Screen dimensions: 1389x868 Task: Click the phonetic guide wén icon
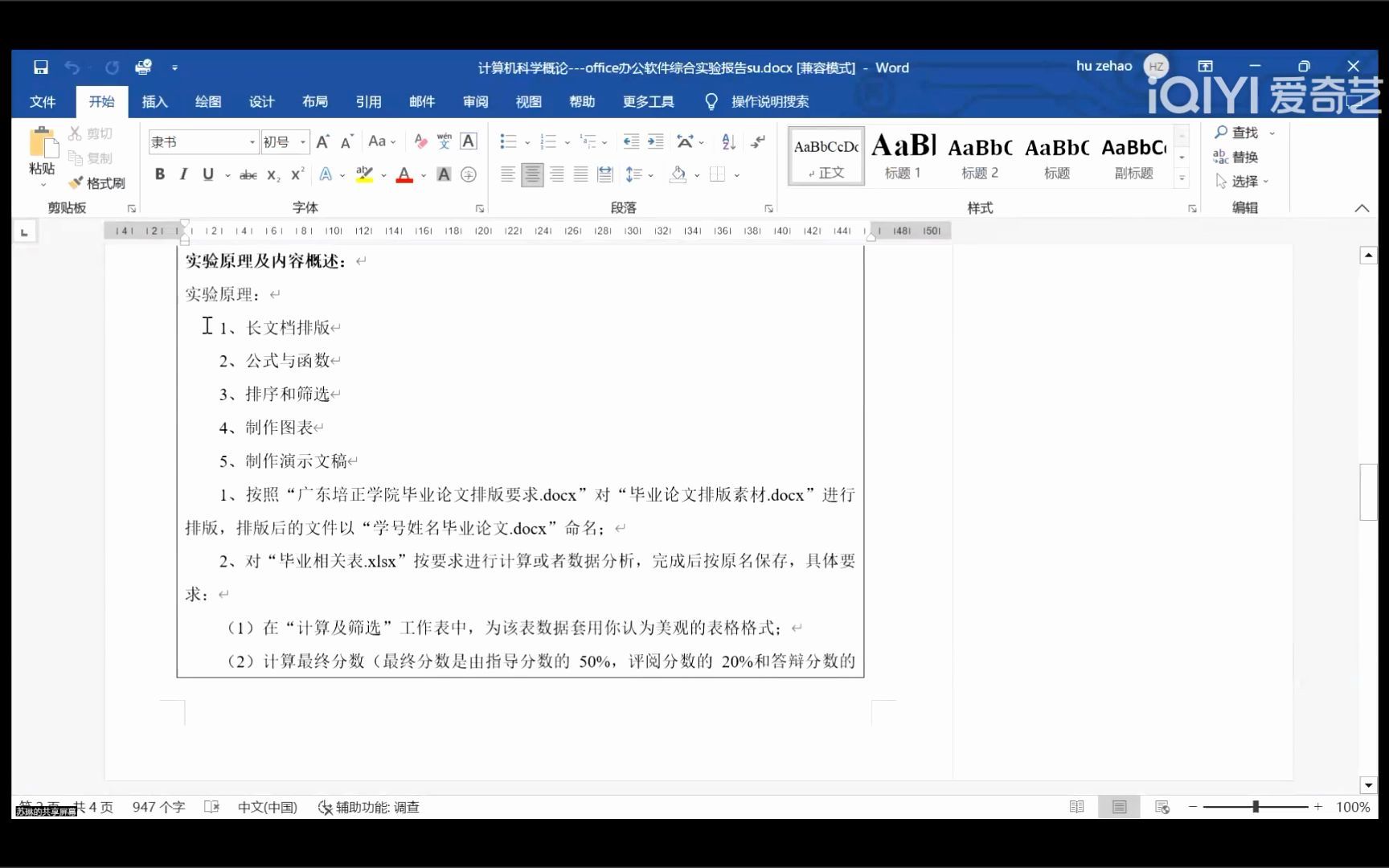click(x=445, y=141)
